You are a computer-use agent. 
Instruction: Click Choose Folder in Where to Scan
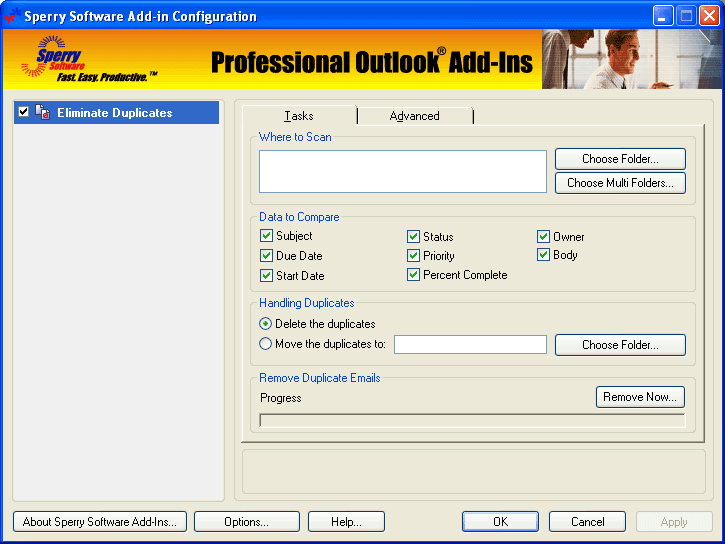point(620,159)
